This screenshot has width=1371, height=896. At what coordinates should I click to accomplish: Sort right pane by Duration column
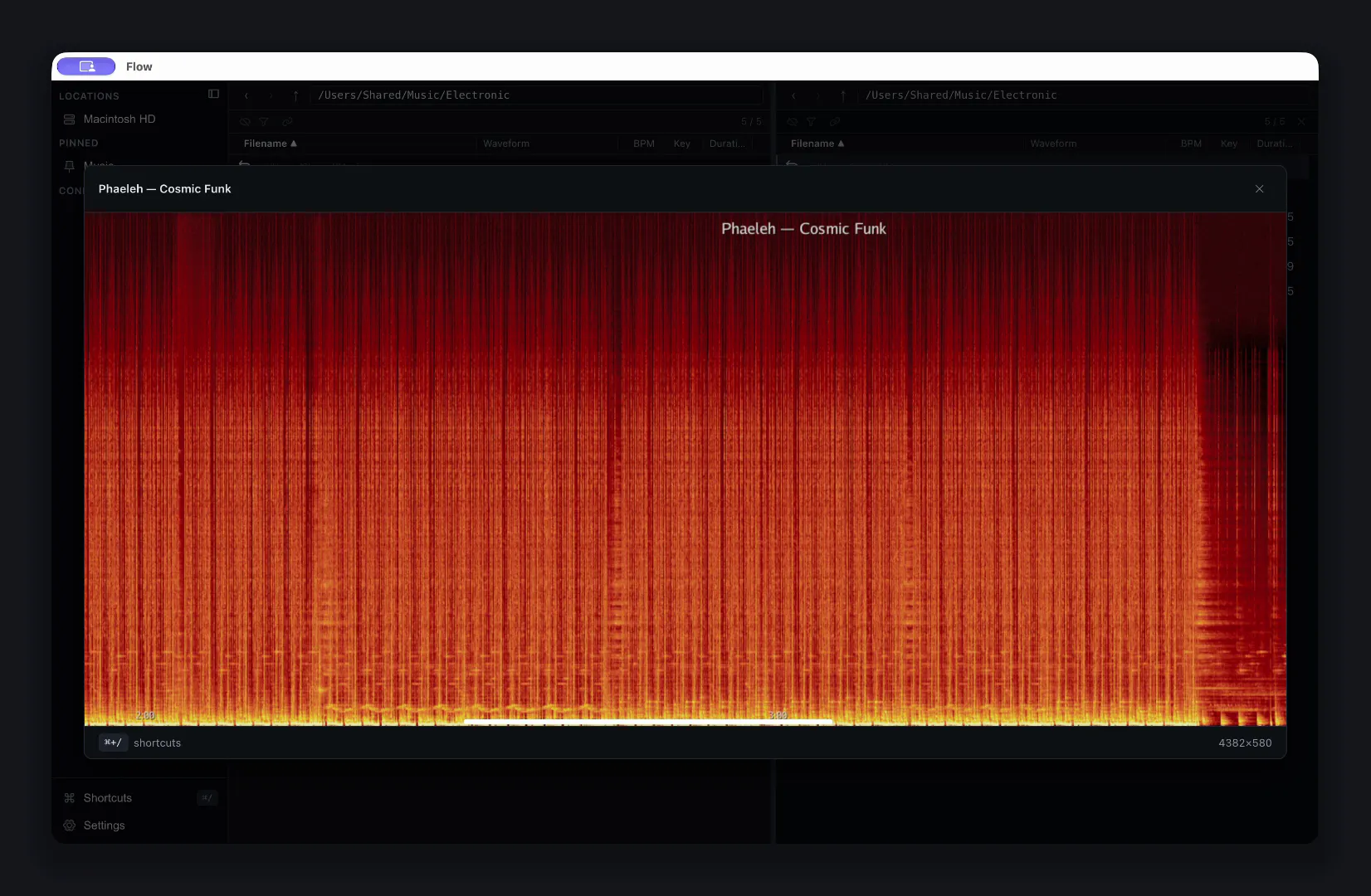1275,144
